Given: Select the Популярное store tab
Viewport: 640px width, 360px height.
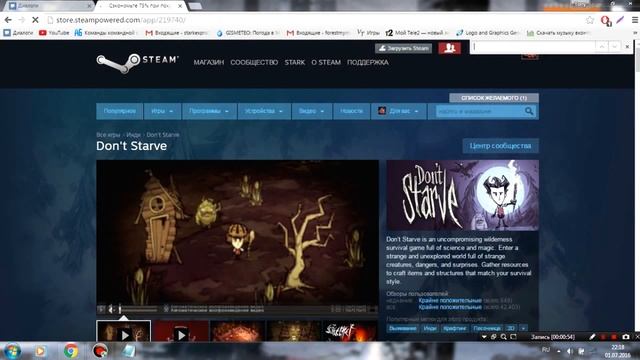Looking at the screenshot, I should 120,111.
